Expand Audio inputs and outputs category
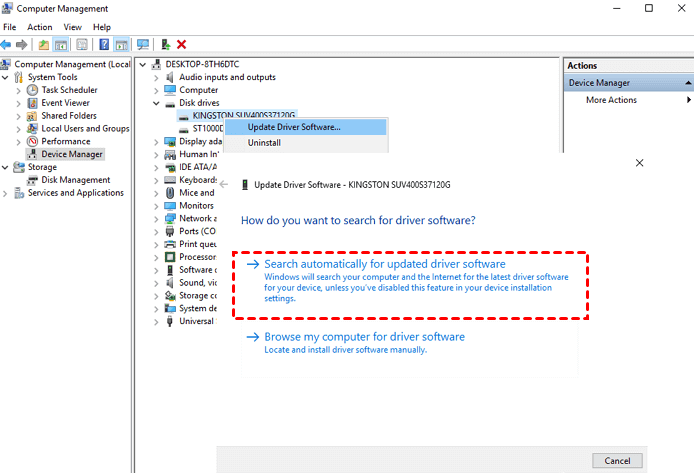Viewport: 694px width, 473px height. (x=156, y=78)
